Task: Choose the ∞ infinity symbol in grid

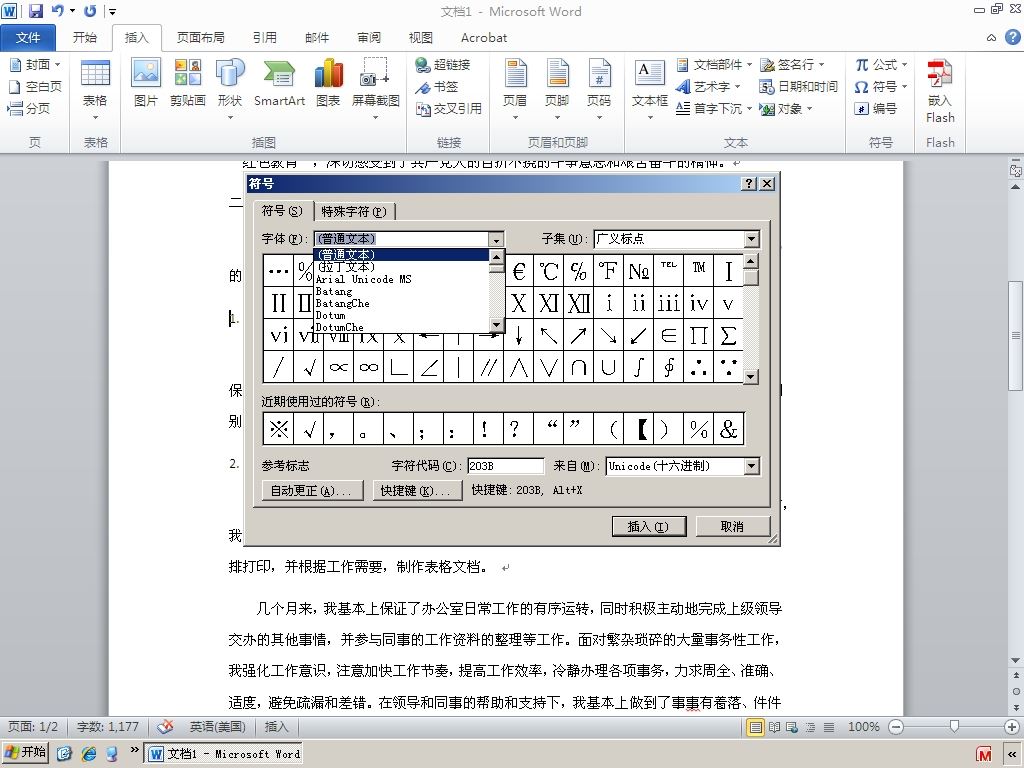Action: 368,367
